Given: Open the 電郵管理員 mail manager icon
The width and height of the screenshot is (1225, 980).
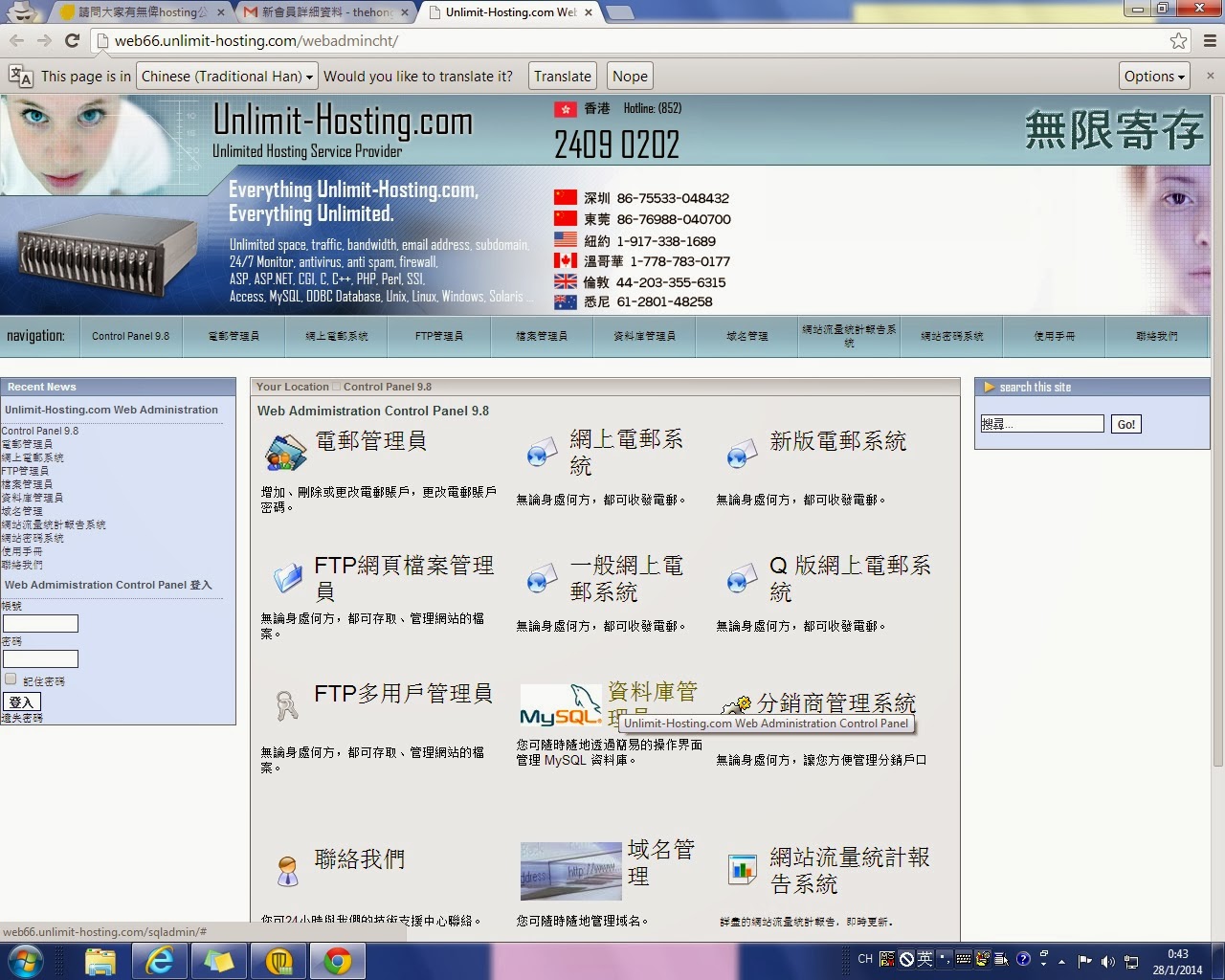Looking at the screenshot, I should (285, 452).
